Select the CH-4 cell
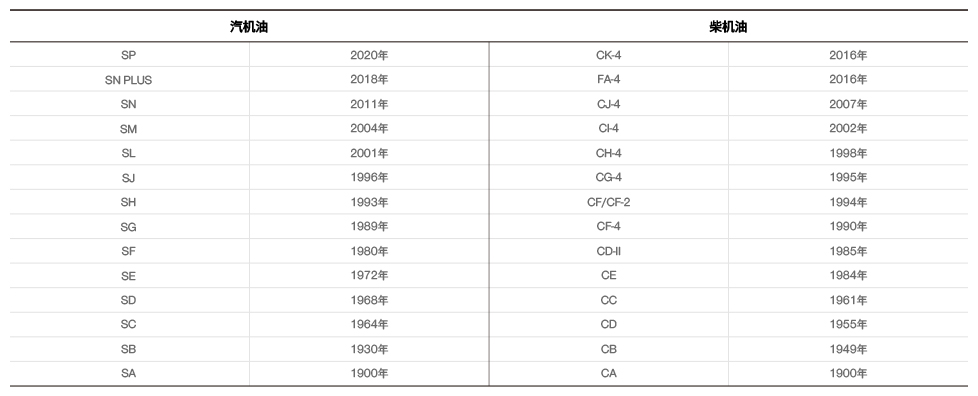The width and height of the screenshot is (978, 396). point(609,153)
